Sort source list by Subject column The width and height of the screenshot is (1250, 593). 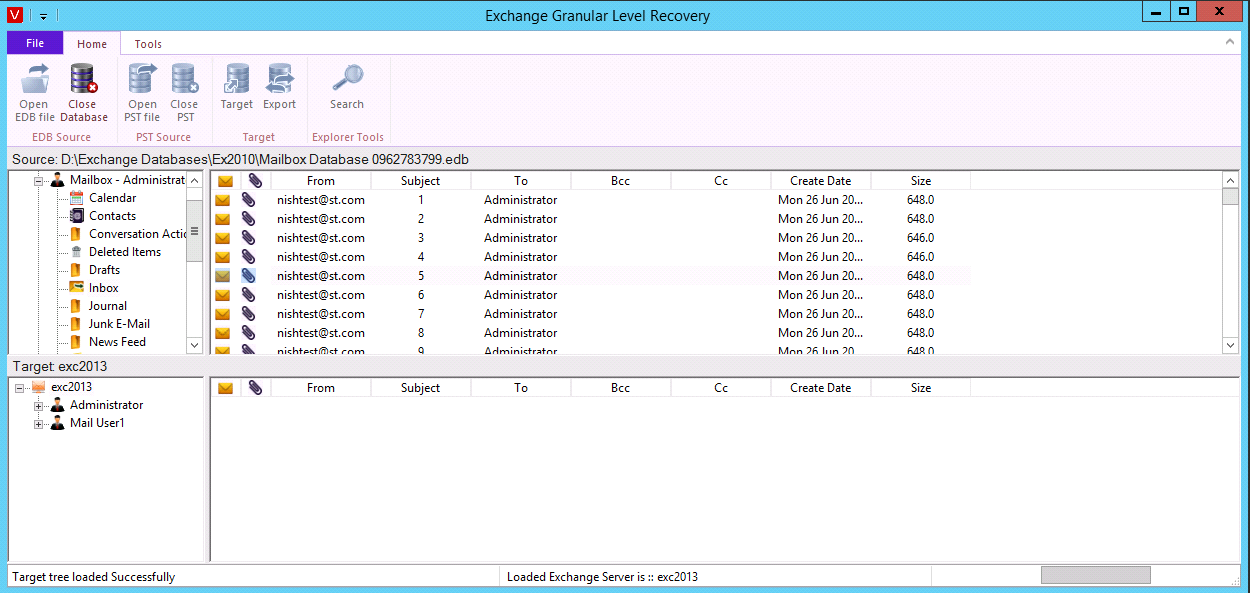421,181
